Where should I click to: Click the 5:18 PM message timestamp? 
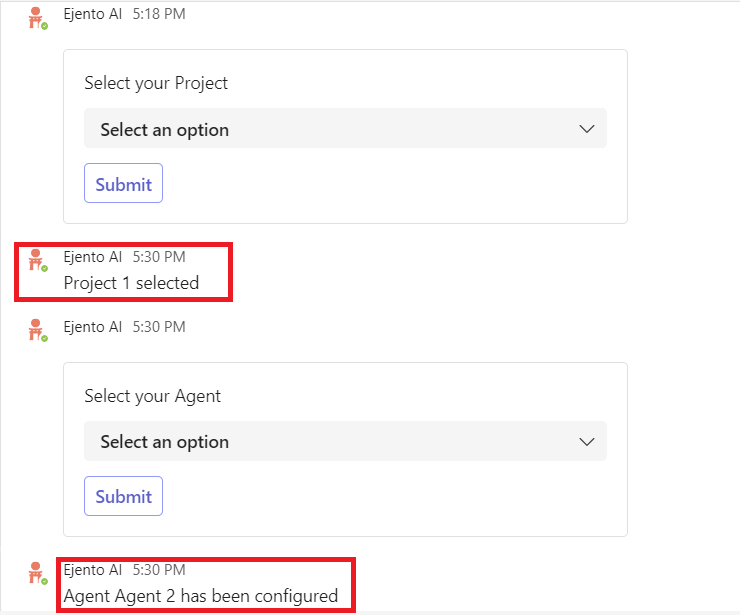pyautogui.click(x=159, y=14)
